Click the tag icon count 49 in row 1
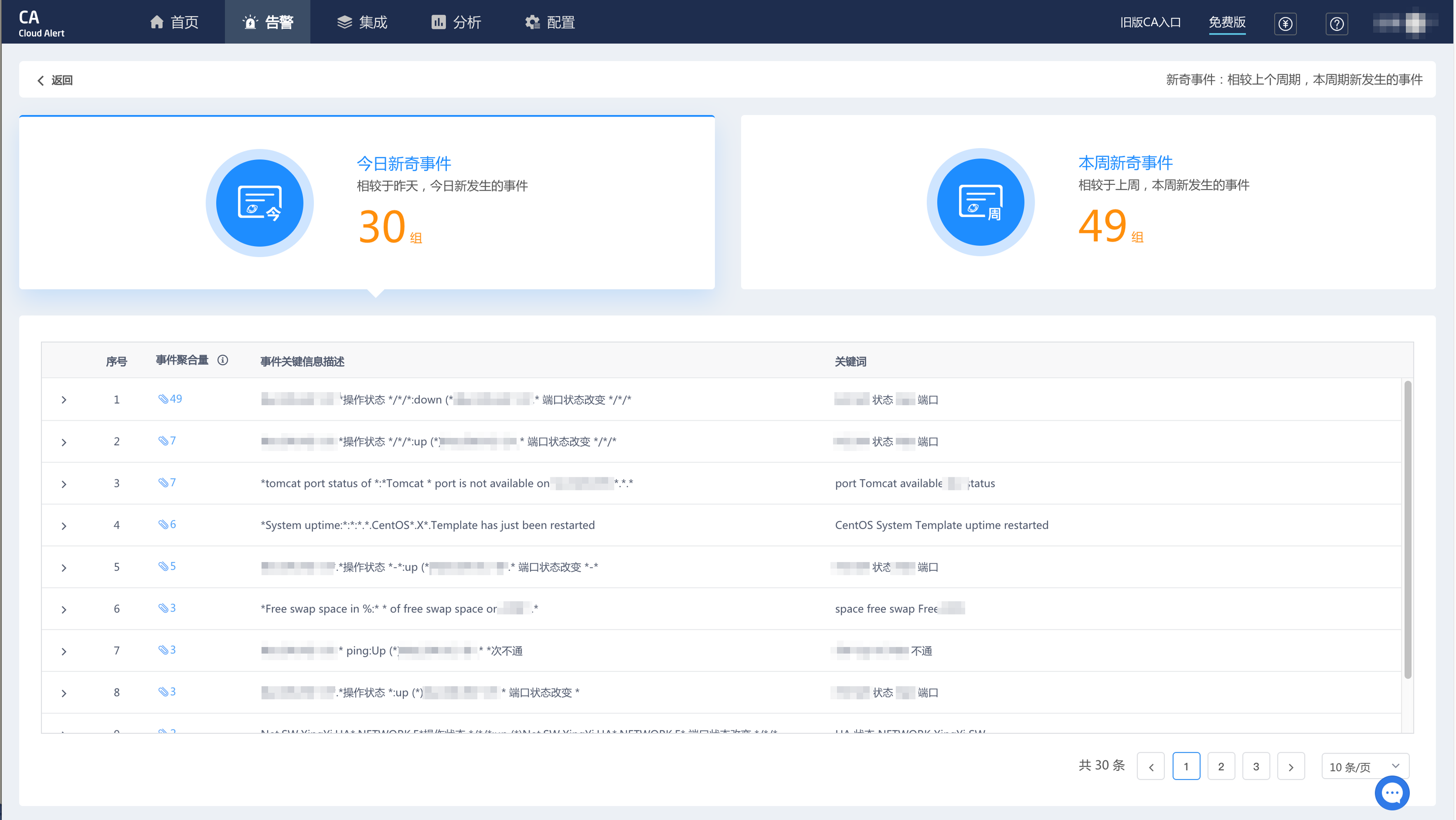 (170, 399)
